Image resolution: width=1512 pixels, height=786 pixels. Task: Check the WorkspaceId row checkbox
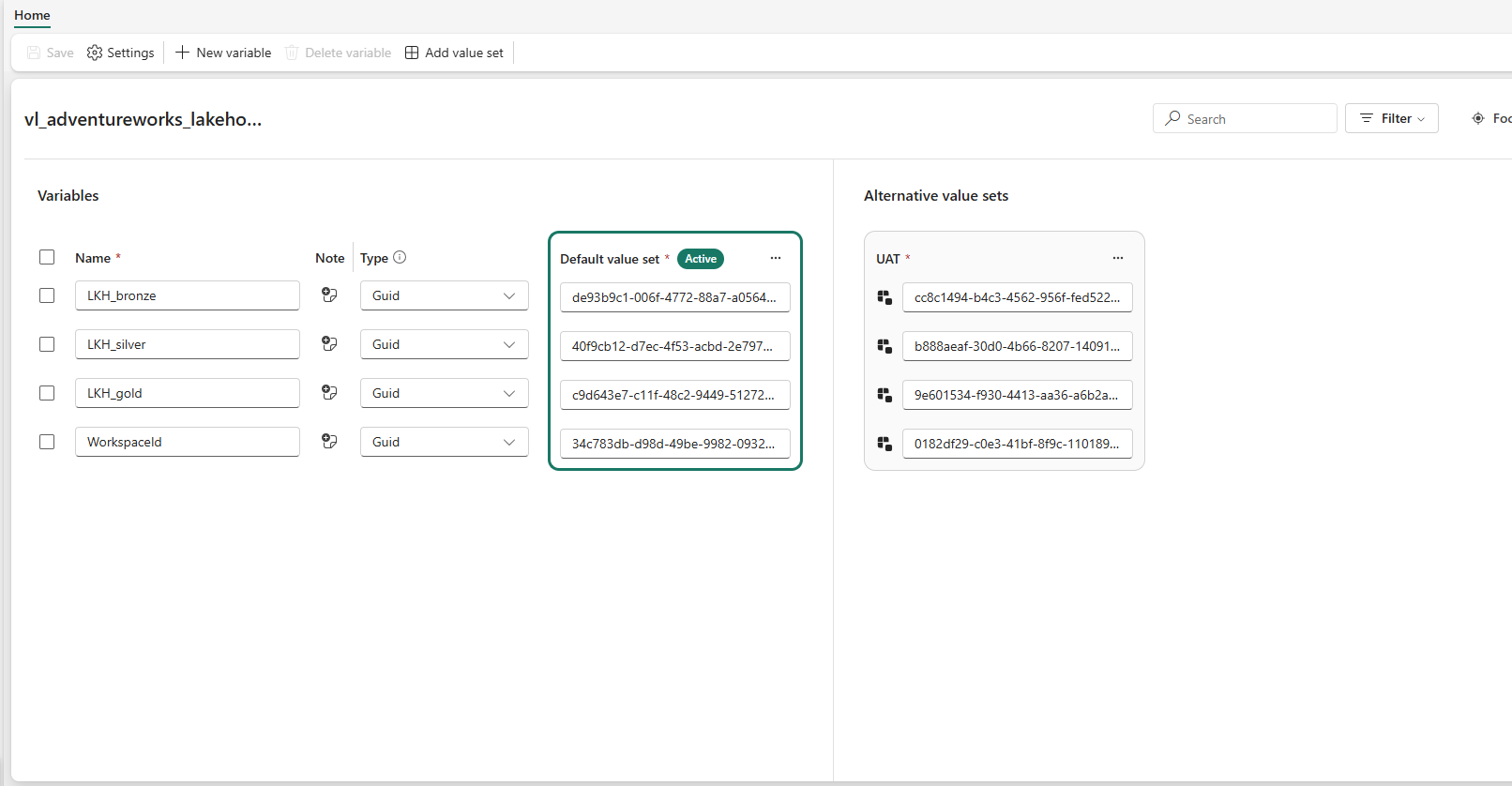coord(47,442)
